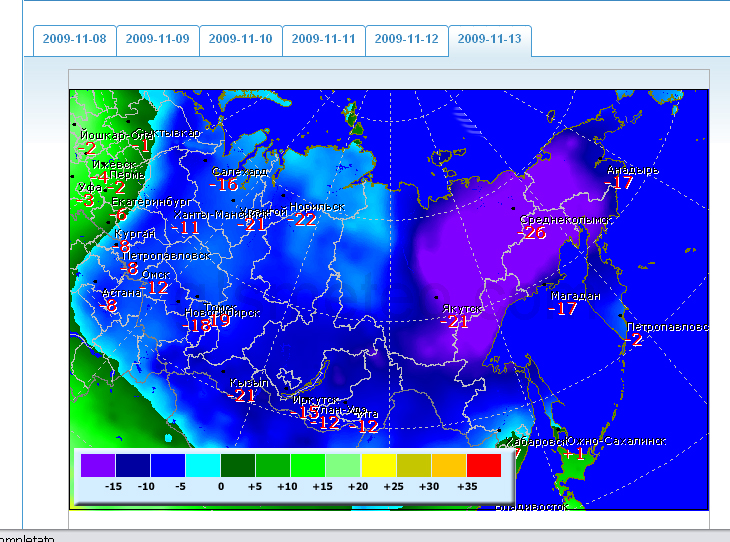Image resolution: width=730 pixels, height=542 pixels.
Task: Click the purple swatch in the legend
Action: (98, 465)
